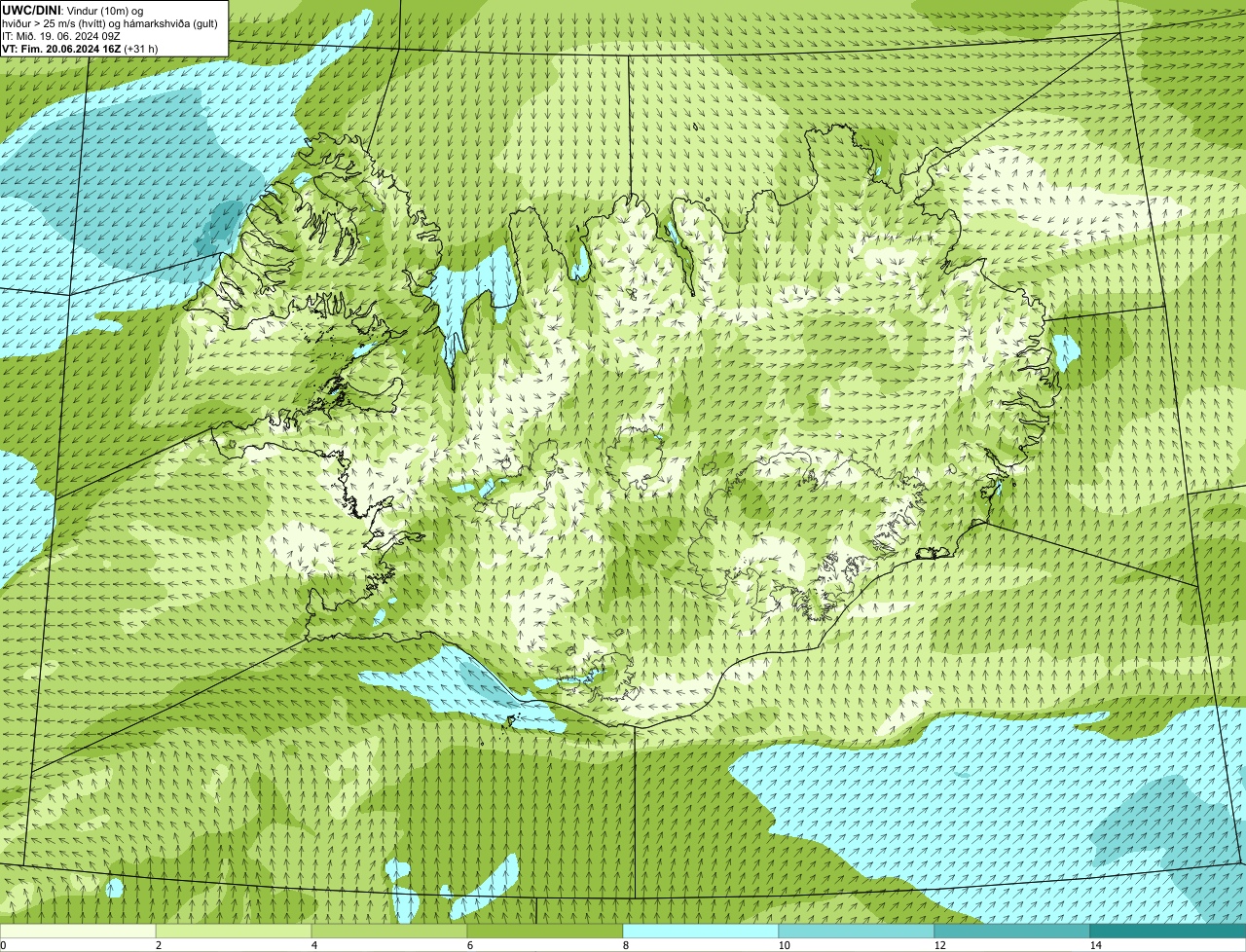Click the 12–14 m/s teal-blue legend swatch
1246x952 pixels.
pyautogui.click(x=1012, y=931)
